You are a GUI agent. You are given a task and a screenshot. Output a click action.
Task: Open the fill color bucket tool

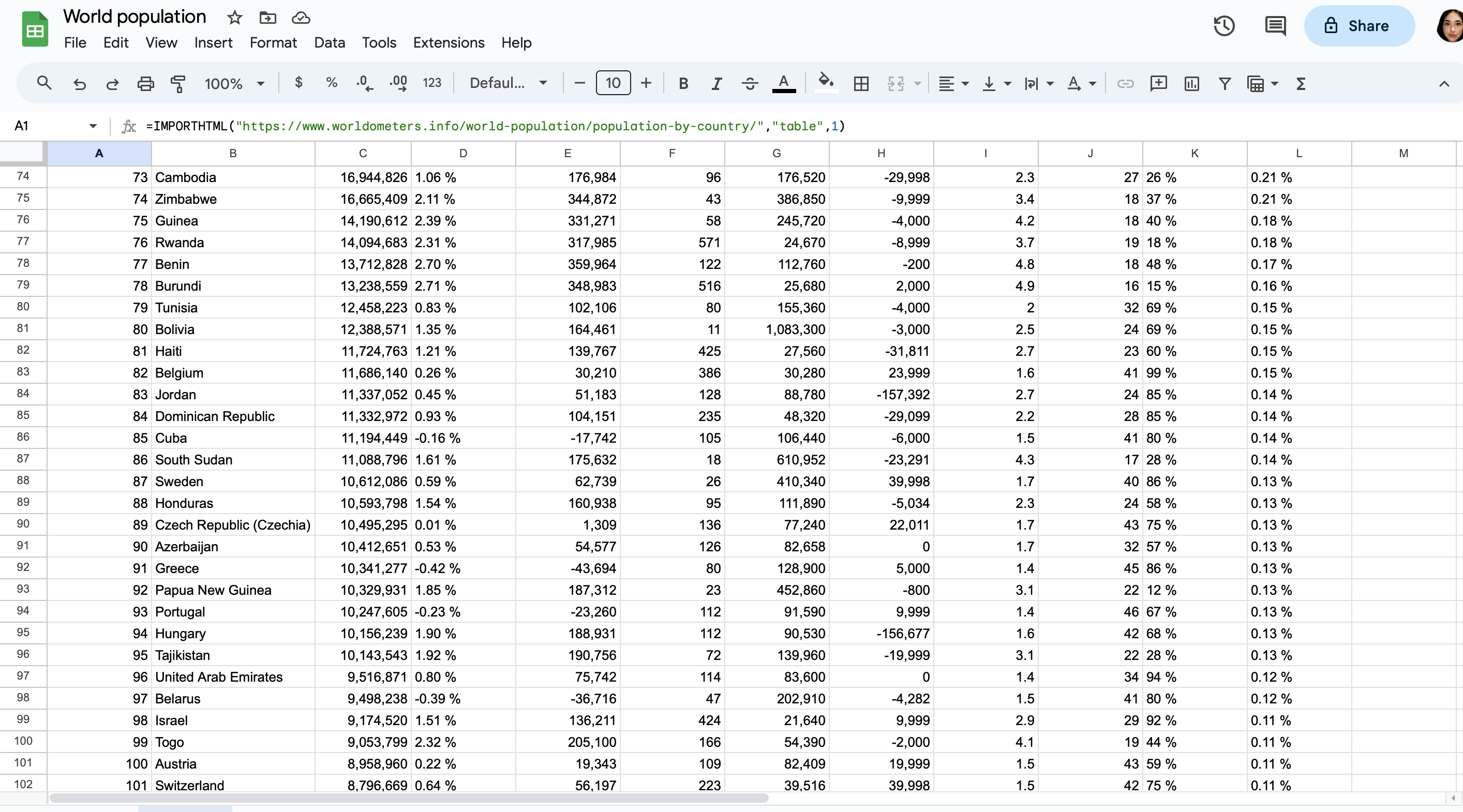pyautogui.click(x=825, y=82)
